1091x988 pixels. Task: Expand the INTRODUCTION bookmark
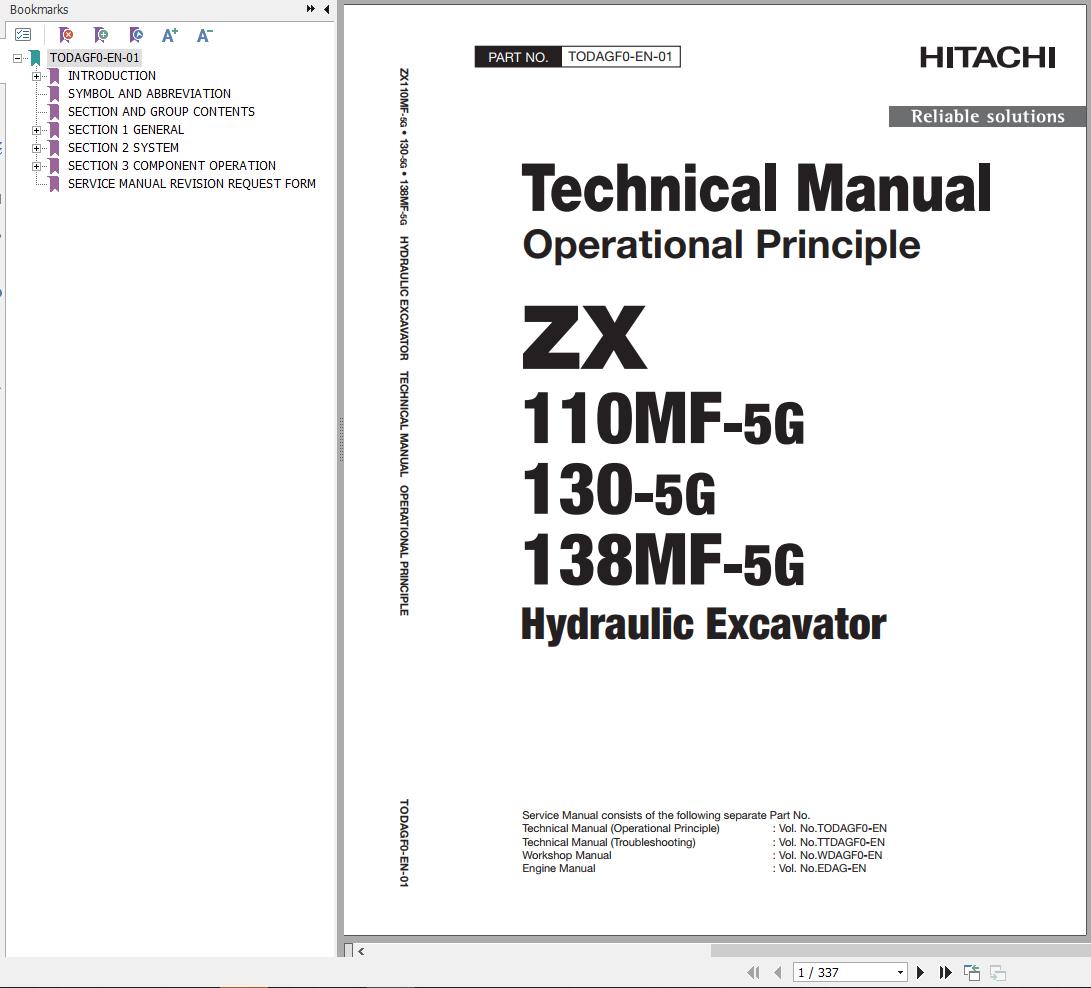(x=36, y=77)
